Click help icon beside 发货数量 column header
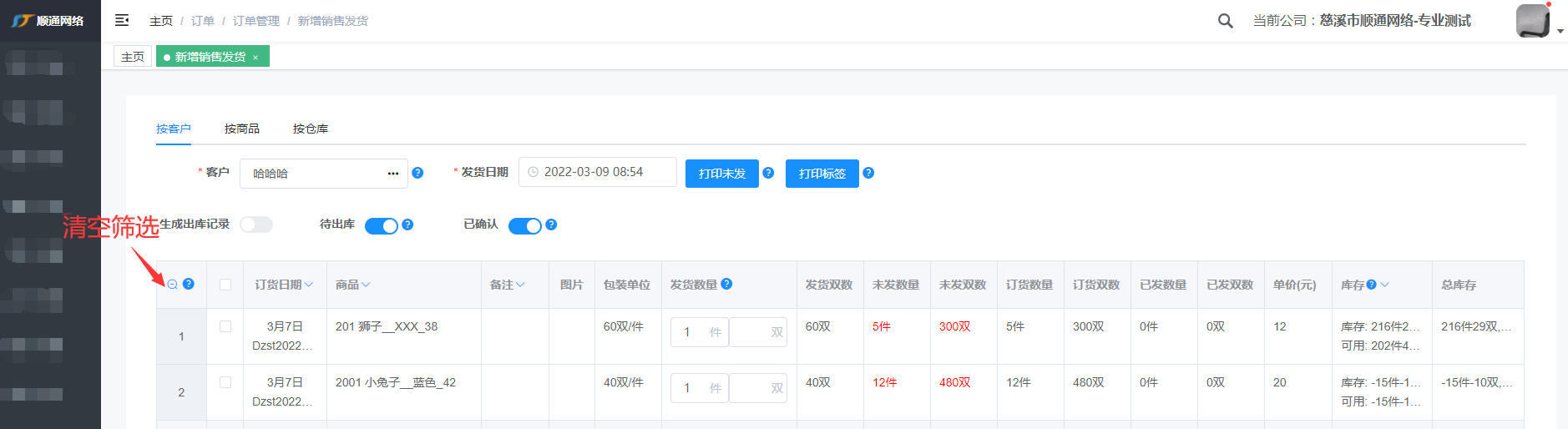The height and width of the screenshot is (429, 1568). tap(726, 284)
